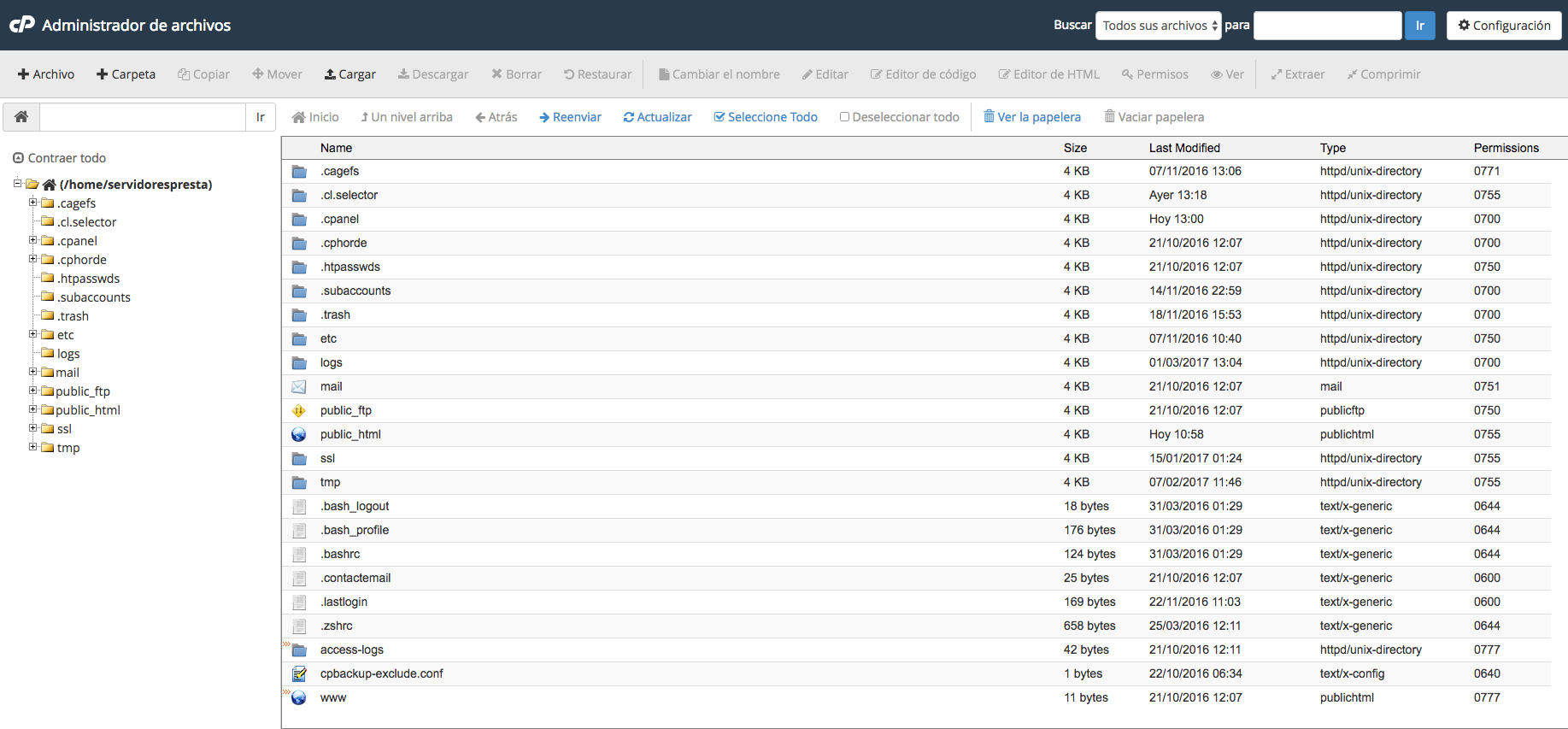
Task: Create a new folder with Carpeta
Action: click(126, 74)
